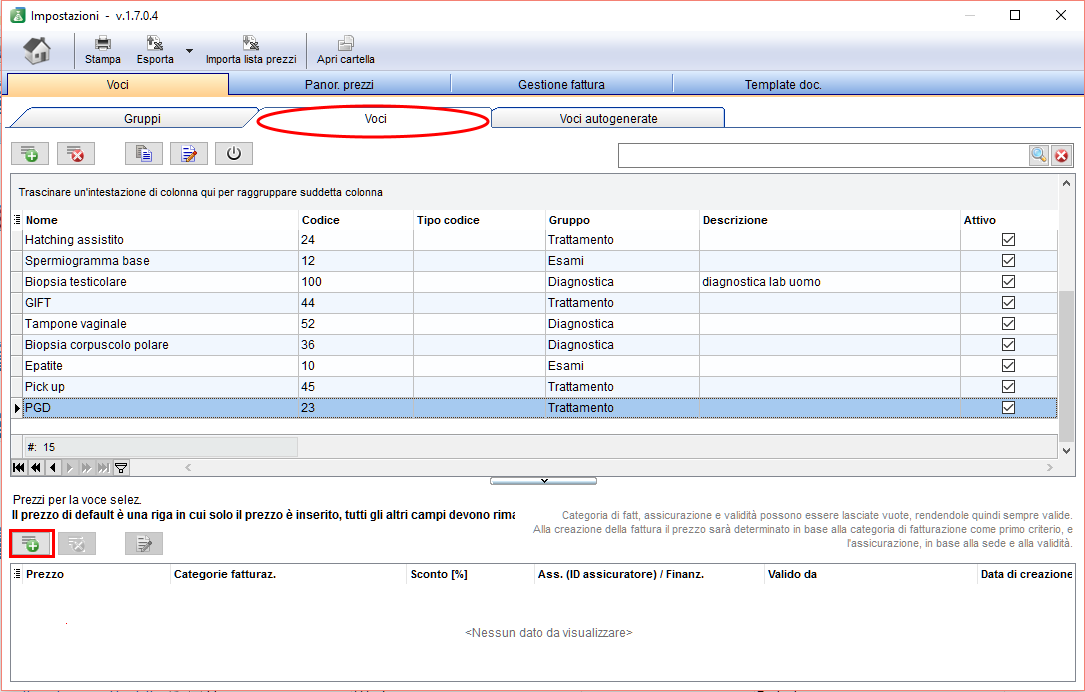
Task: Sort by the Codice column header
Action: click(x=356, y=220)
